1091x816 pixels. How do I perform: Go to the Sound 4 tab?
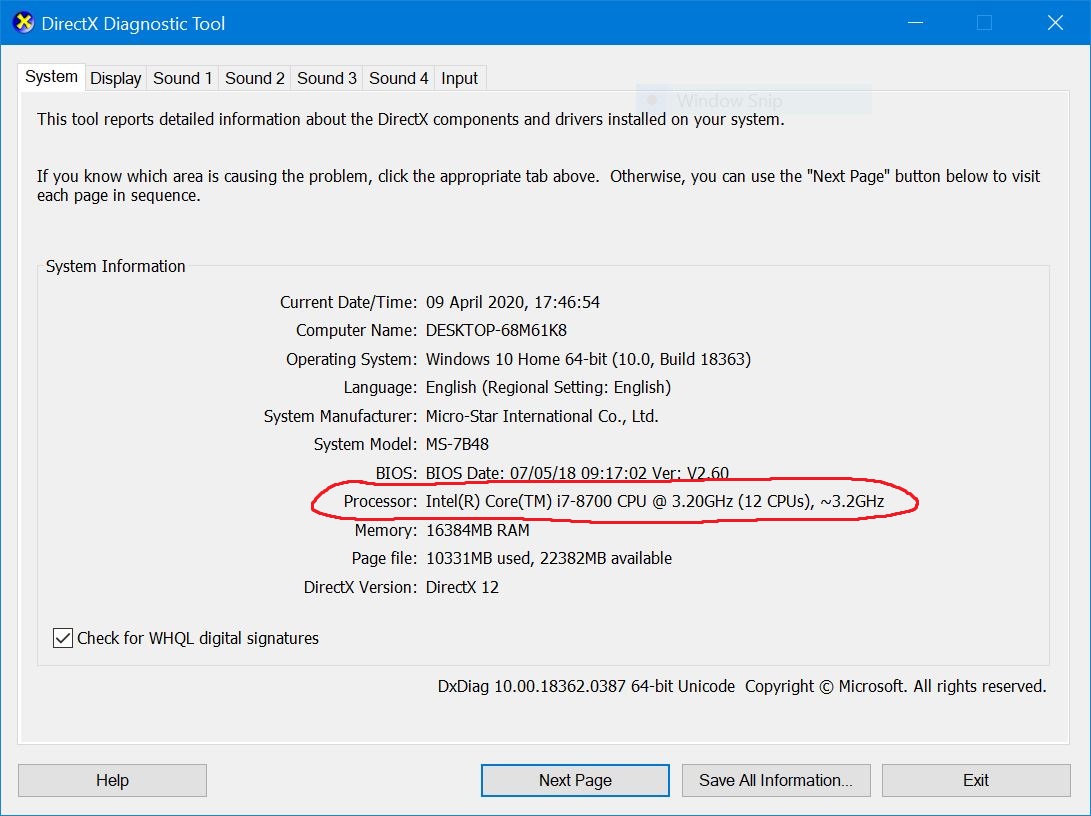coord(399,79)
